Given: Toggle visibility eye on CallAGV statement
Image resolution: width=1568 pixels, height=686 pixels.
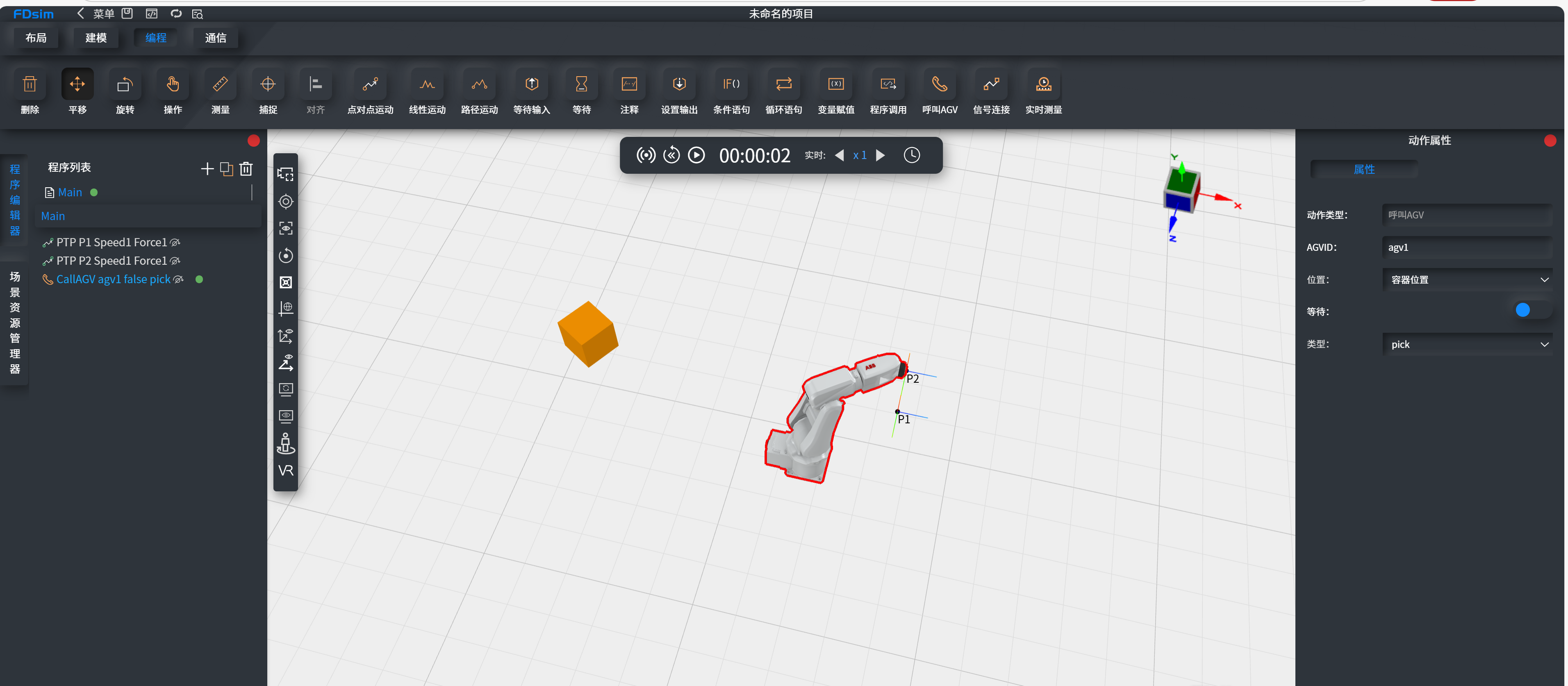Looking at the screenshot, I should coord(178,279).
